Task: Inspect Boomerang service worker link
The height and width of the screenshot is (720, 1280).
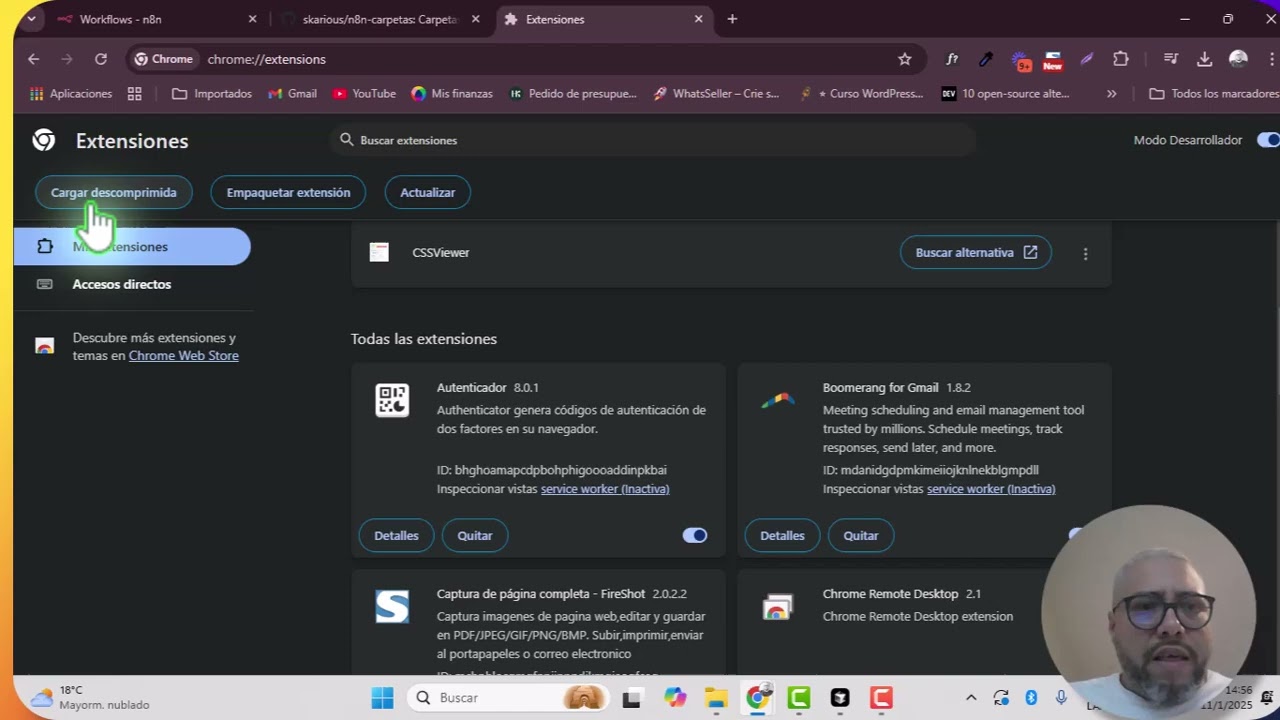Action: click(x=991, y=489)
